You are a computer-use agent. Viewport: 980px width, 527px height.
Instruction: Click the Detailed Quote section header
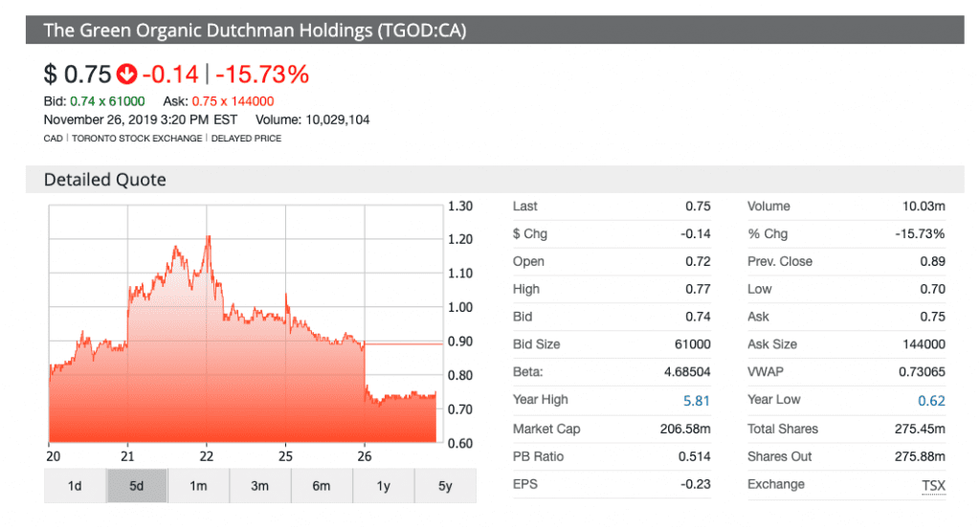[x=105, y=180]
